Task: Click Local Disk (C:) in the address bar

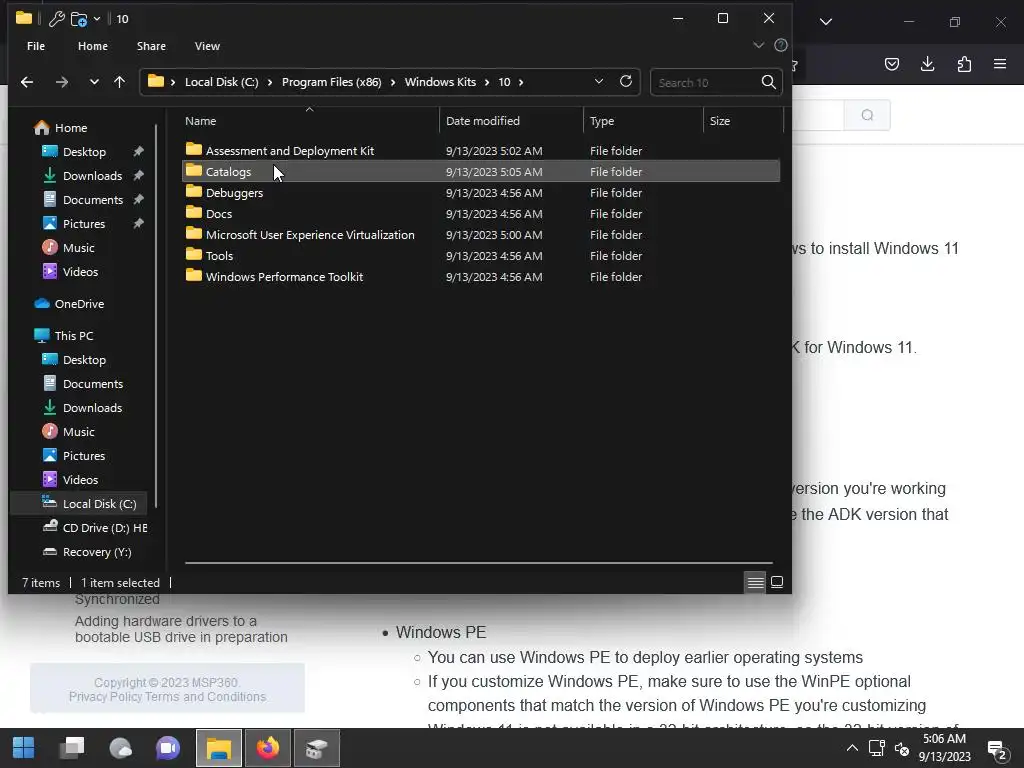Action: click(221, 82)
